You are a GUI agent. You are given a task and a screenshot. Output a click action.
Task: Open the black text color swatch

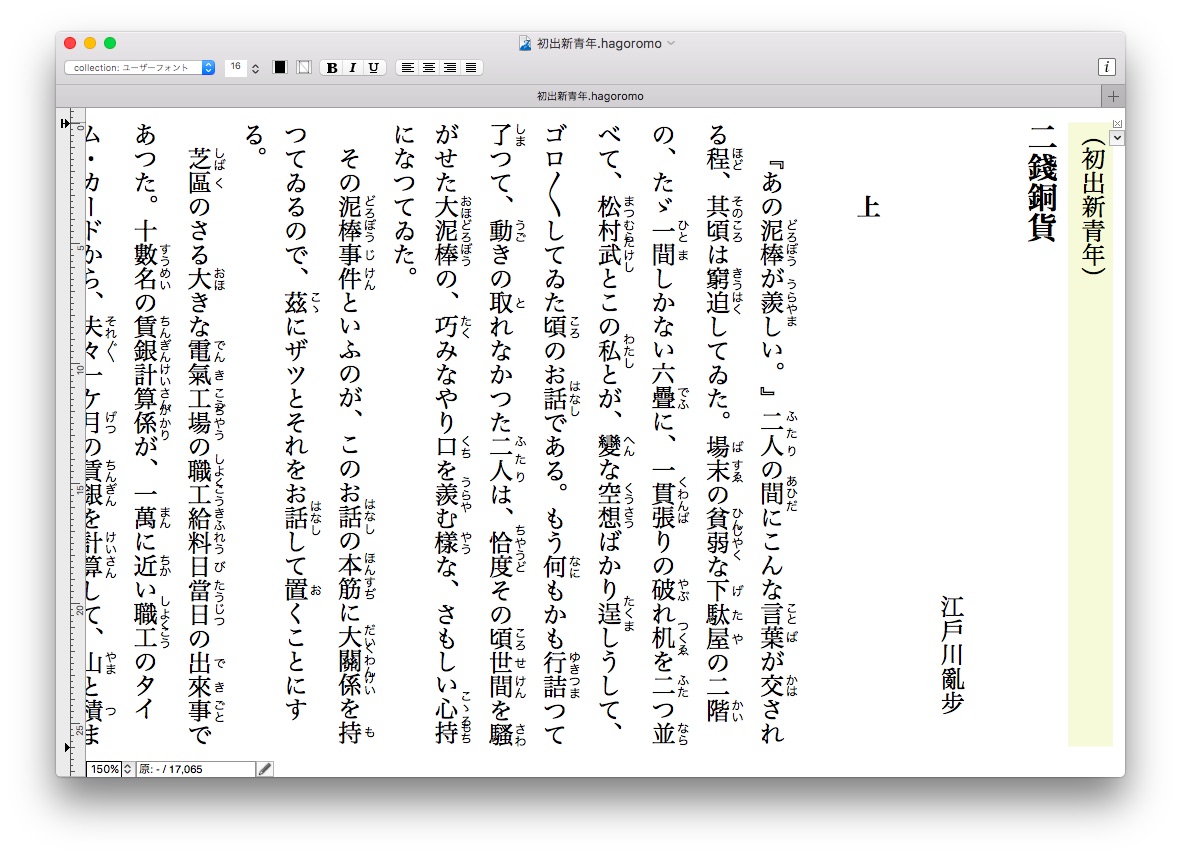tap(280, 68)
